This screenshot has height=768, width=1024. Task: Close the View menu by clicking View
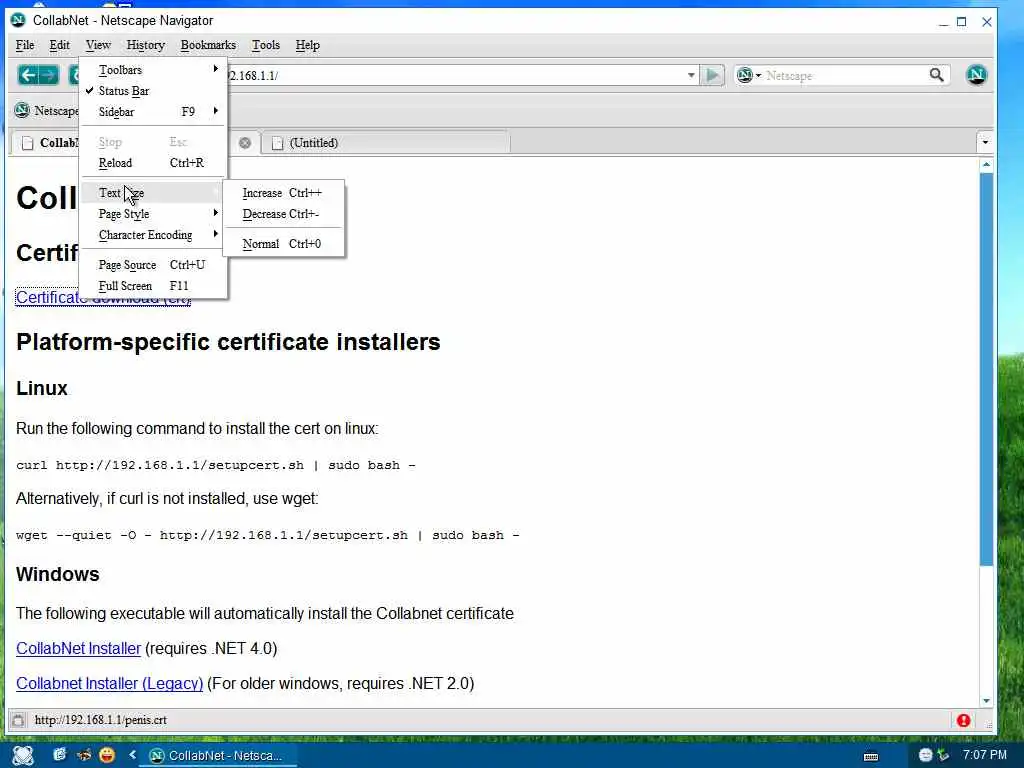98,45
